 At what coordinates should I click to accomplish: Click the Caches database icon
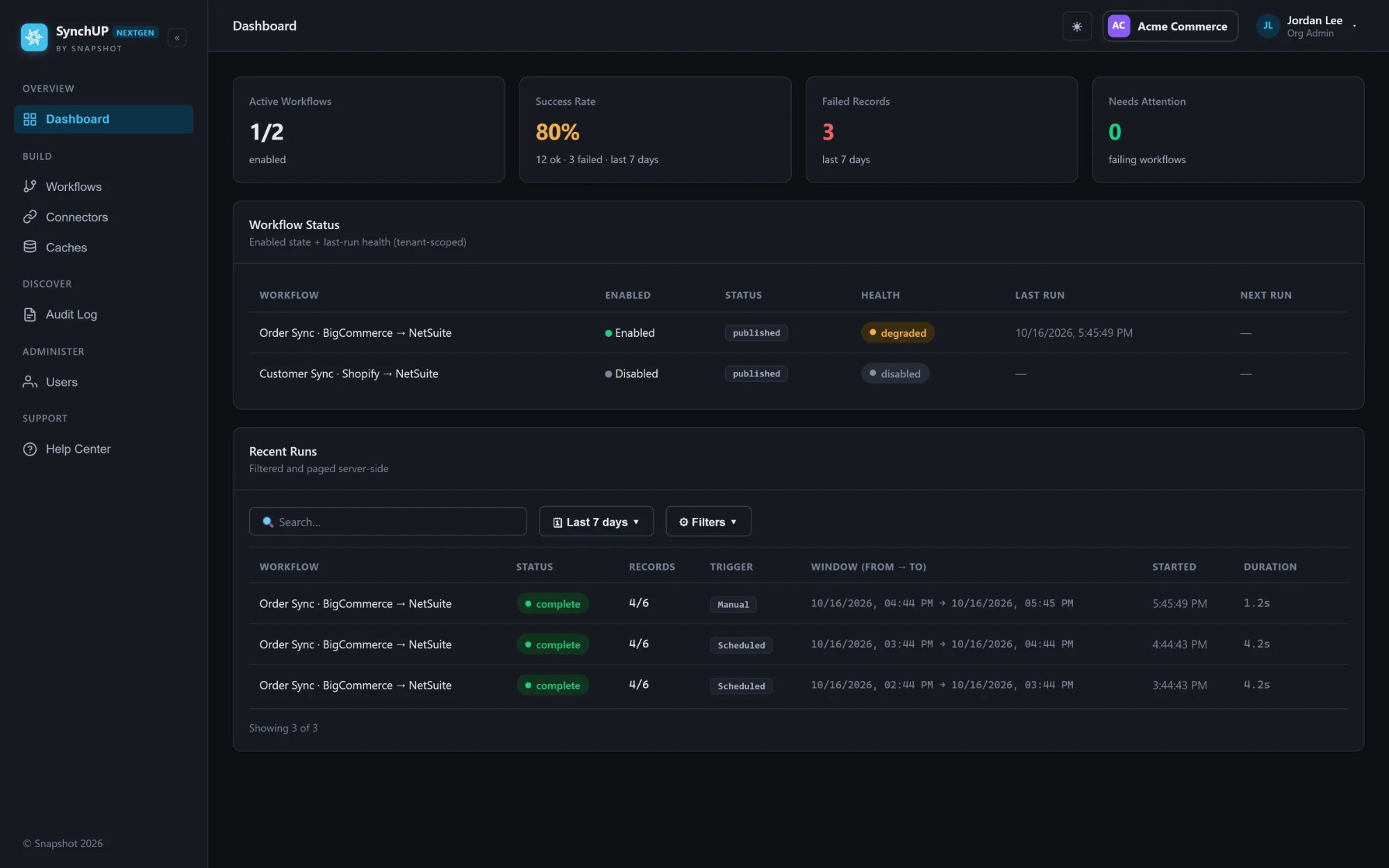coord(30,247)
